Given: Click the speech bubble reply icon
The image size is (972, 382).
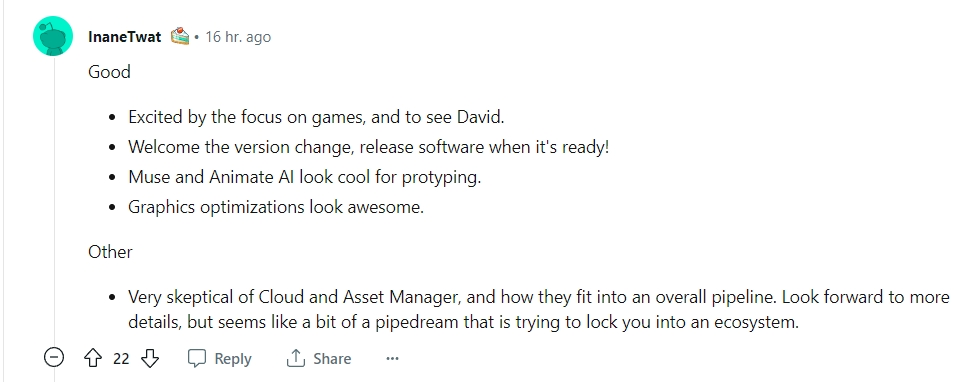Looking at the screenshot, I should tap(197, 358).
